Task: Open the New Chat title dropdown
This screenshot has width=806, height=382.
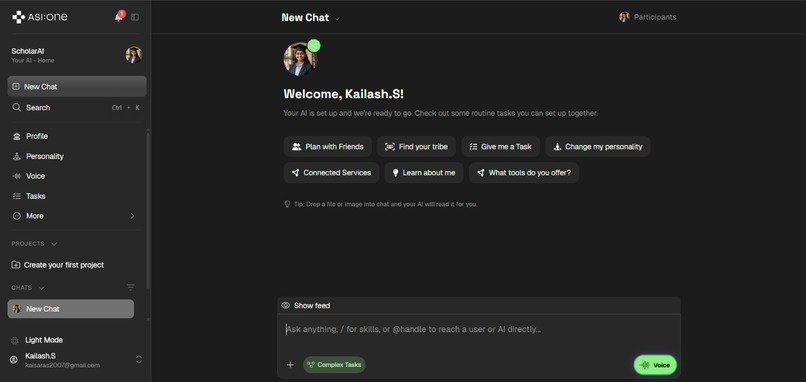Action: [x=337, y=19]
